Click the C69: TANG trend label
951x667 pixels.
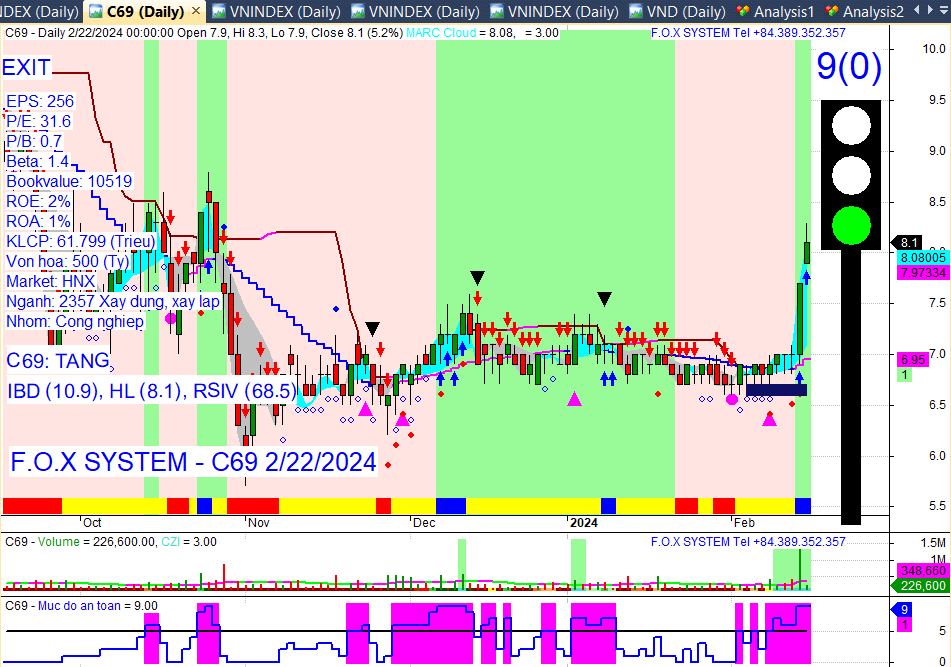(x=58, y=361)
